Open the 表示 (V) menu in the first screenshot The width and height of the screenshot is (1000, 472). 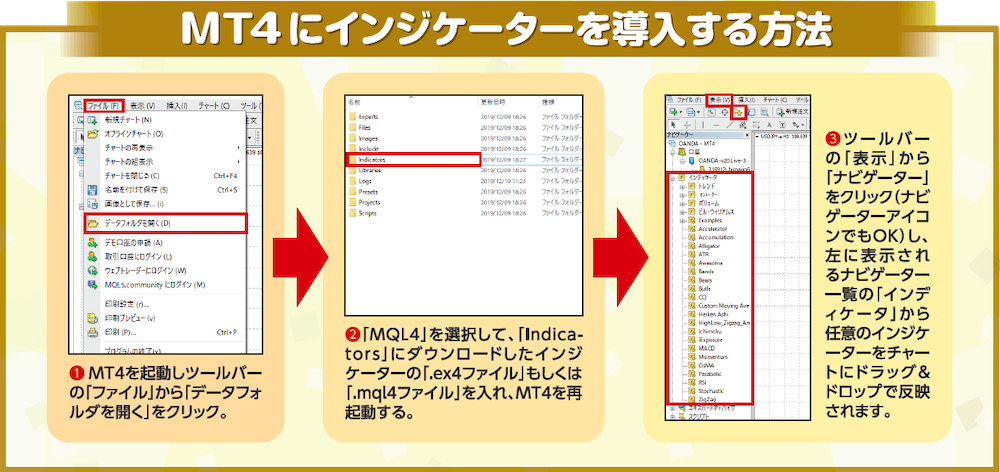tap(142, 105)
